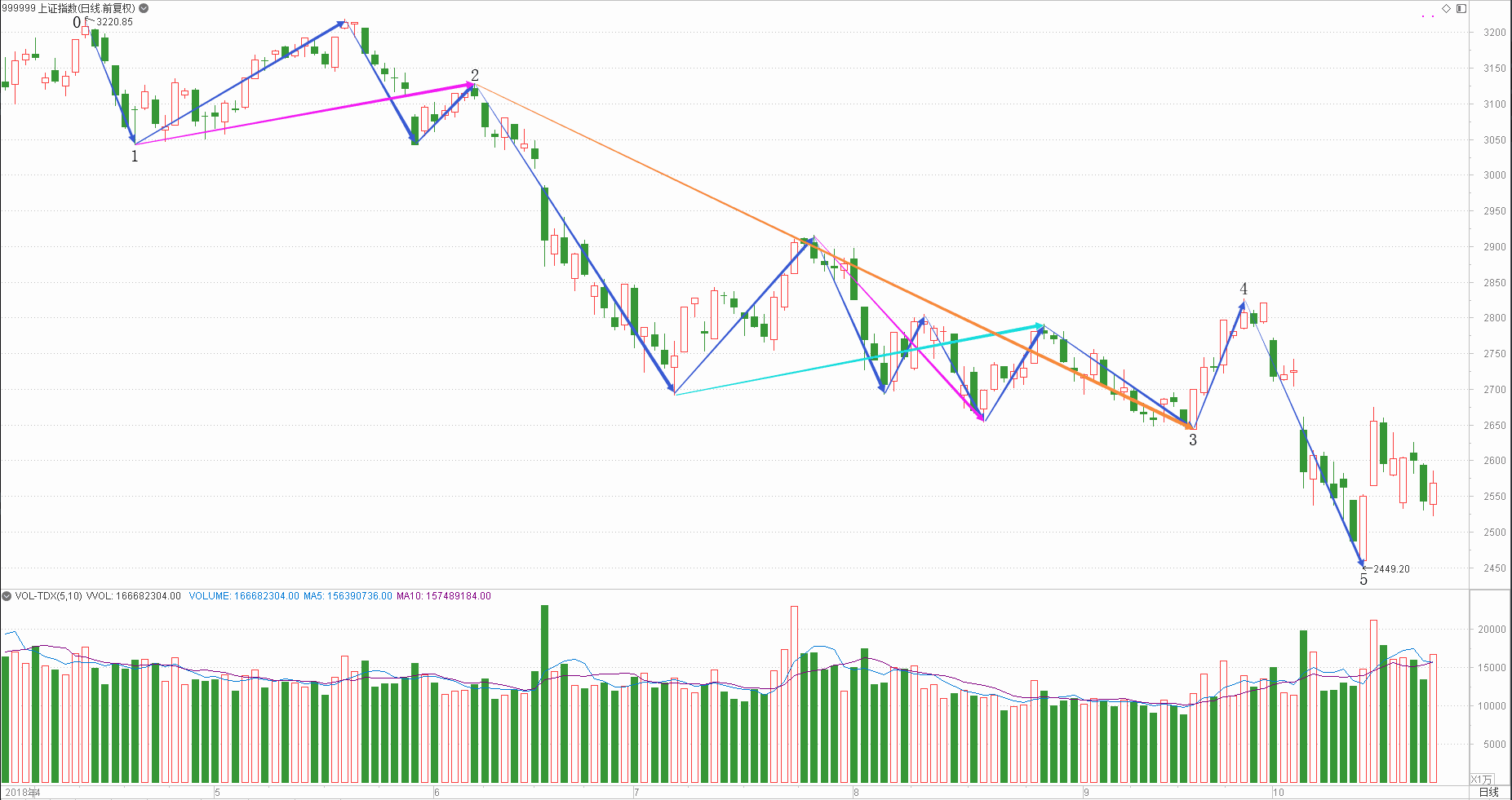Select the wave point label 3
The height and width of the screenshot is (800, 1512).
coord(1193,440)
